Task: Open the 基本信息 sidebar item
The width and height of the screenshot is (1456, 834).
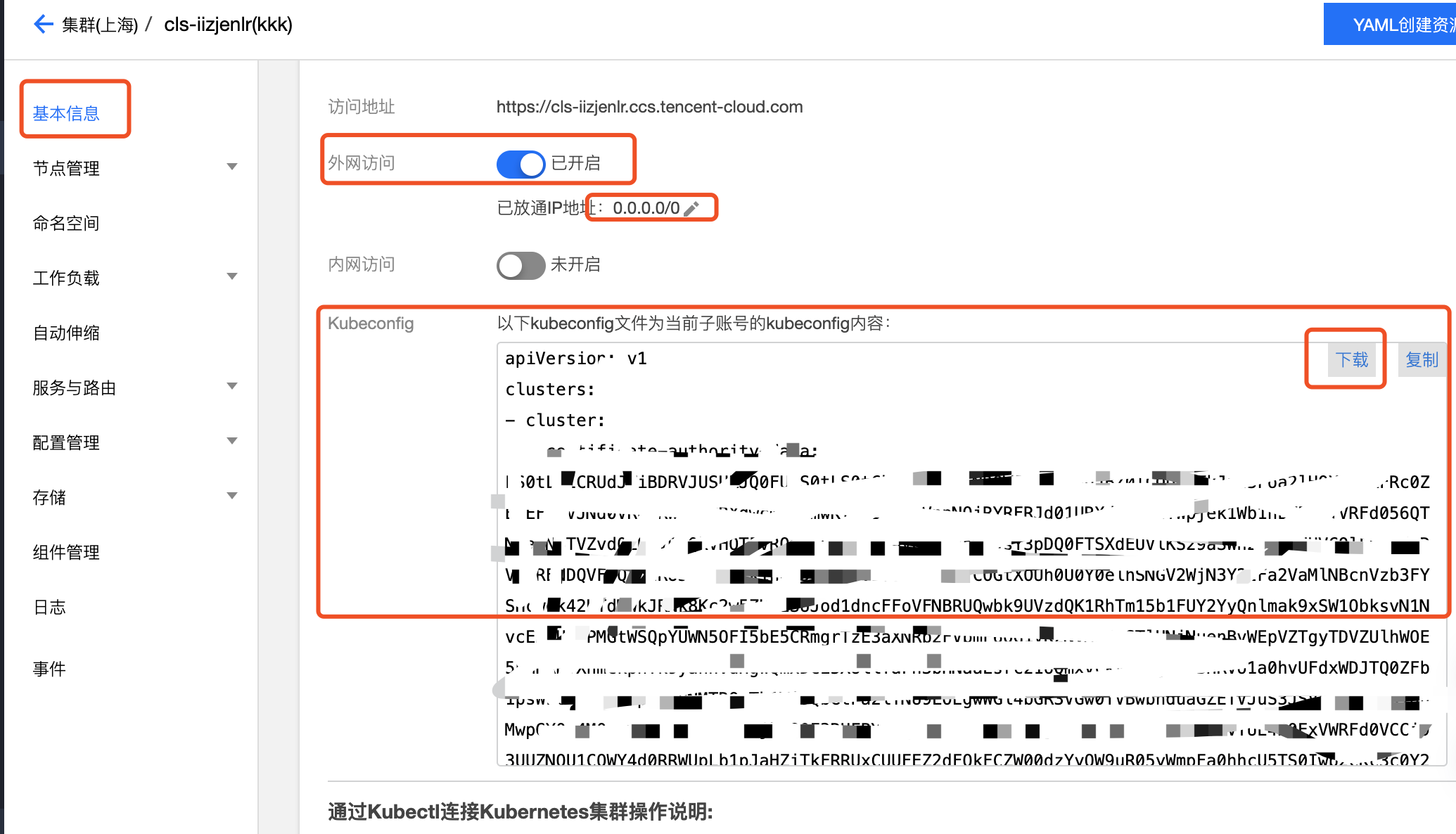Action: 66,113
